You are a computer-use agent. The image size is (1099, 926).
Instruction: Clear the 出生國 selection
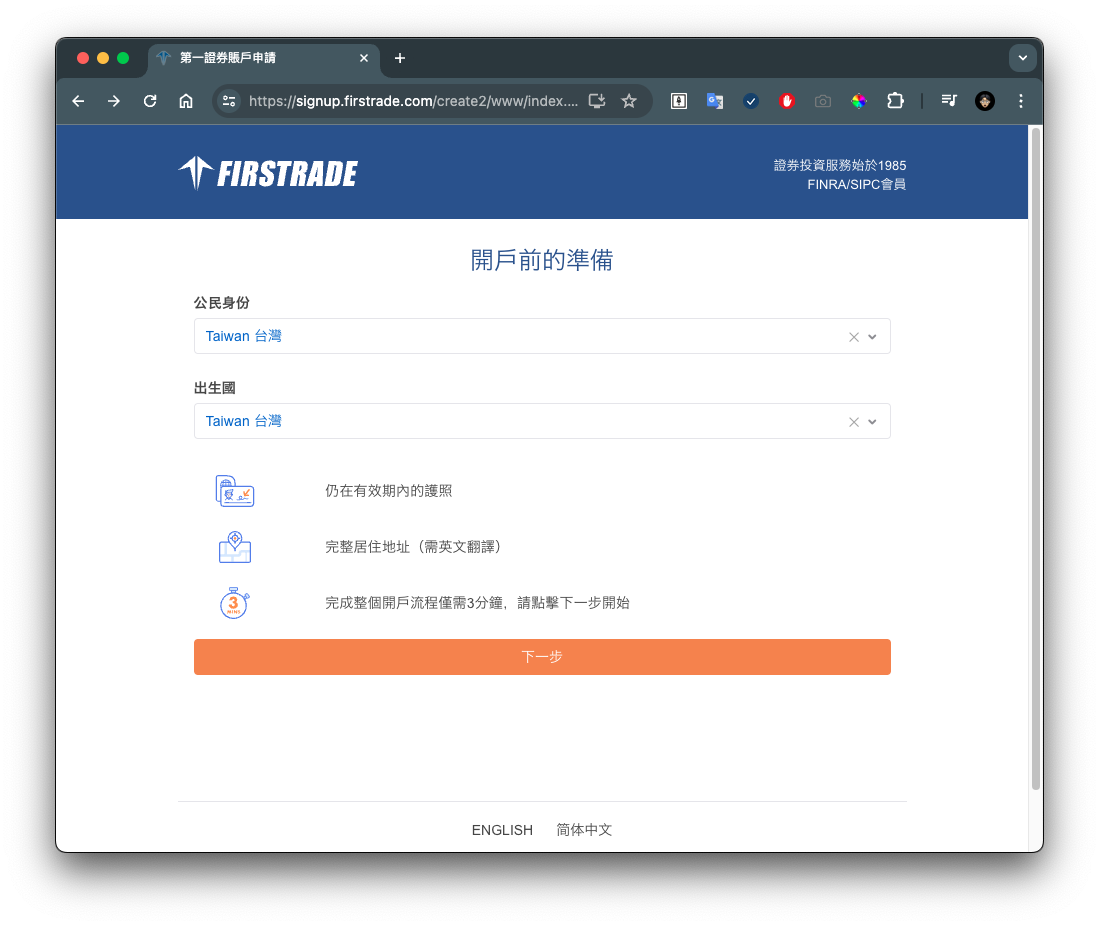[x=854, y=422]
